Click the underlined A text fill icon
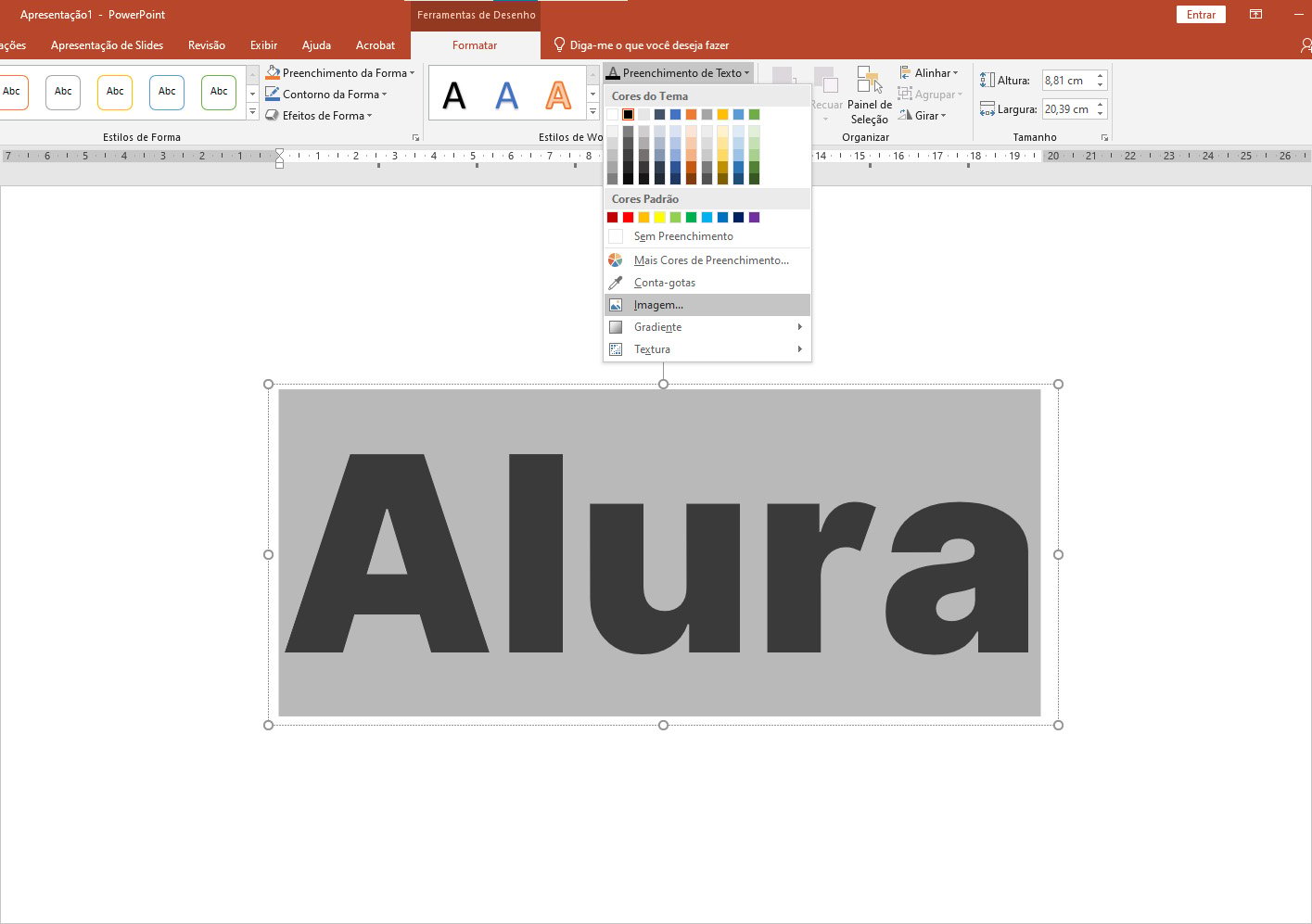This screenshot has height=924, width=1312. 613,72
